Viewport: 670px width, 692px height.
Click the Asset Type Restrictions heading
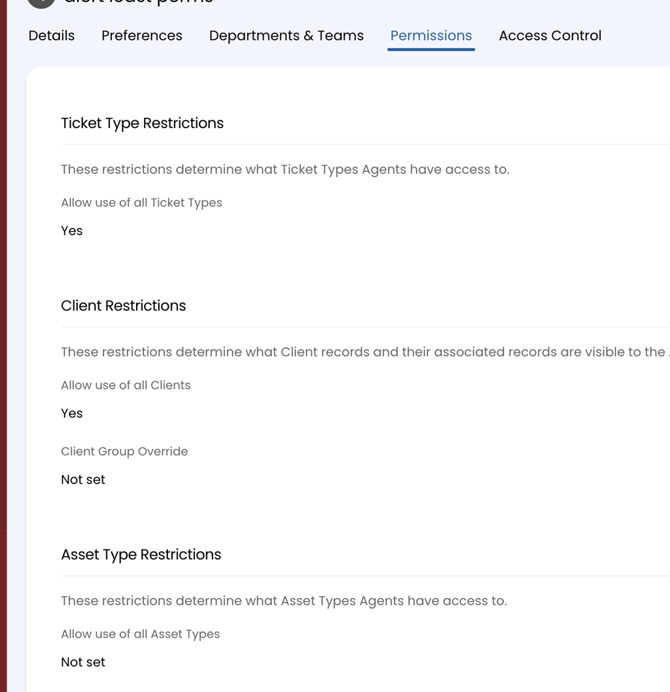pos(141,554)
